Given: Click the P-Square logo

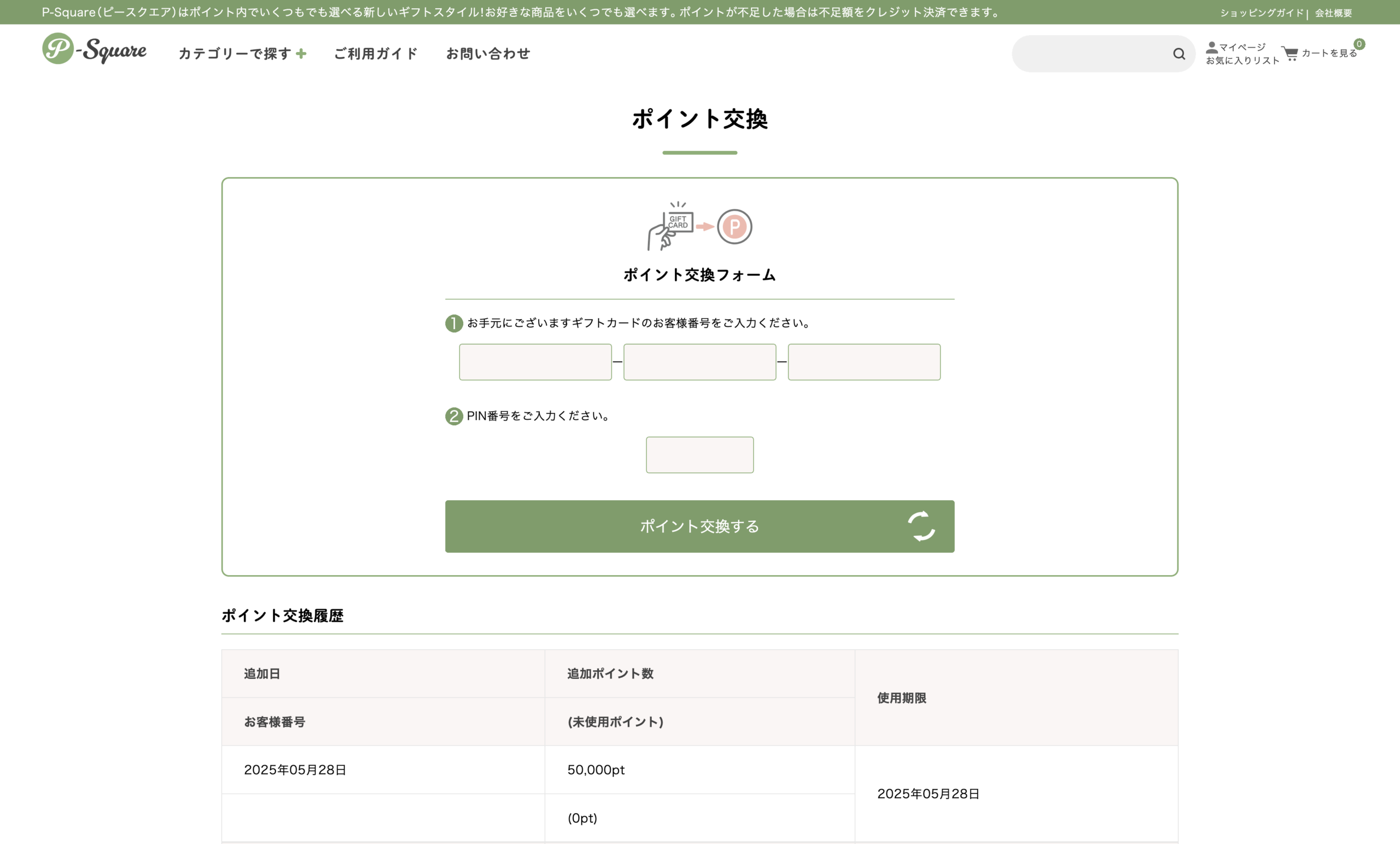Looking at the screenshot, I should [94, 49].
